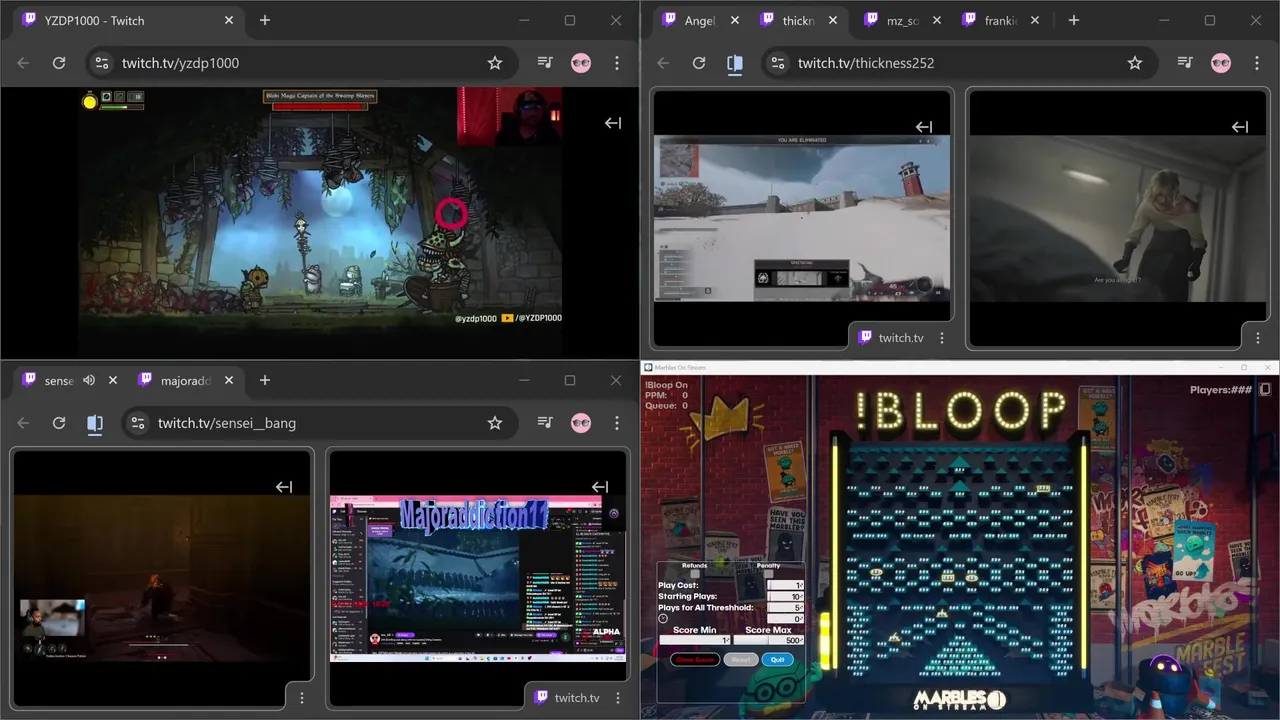Viewport: 1280px width, 720px height.
Task: Click the icon next to Players:###
Action: pyautogui.click(x=1265, y=389)
